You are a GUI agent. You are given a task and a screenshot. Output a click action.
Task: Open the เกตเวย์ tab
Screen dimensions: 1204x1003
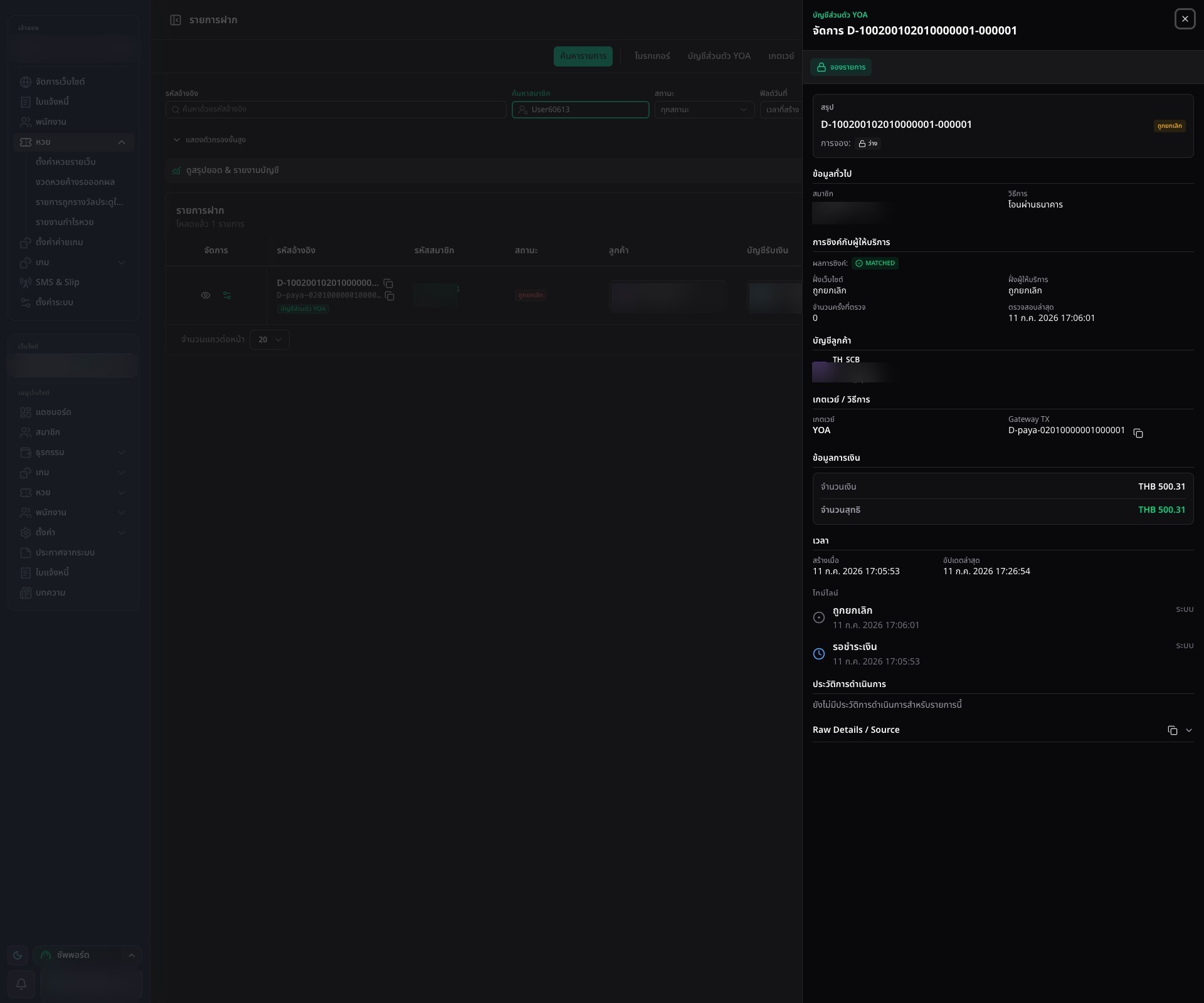pyautogui.click(x=781, y=56)
